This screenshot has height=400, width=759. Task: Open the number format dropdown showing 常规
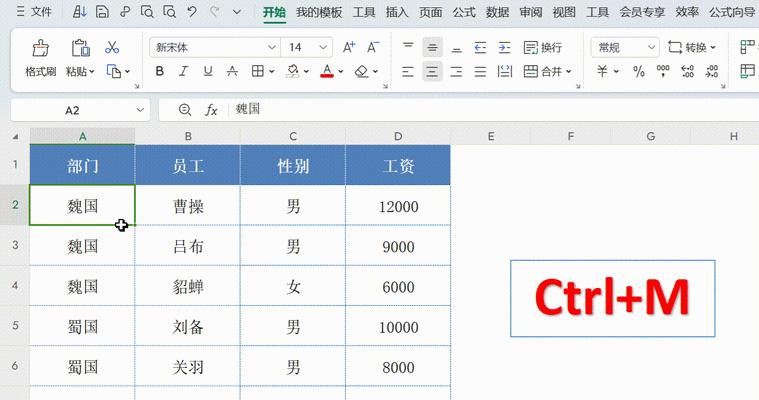tap(652, 47)
